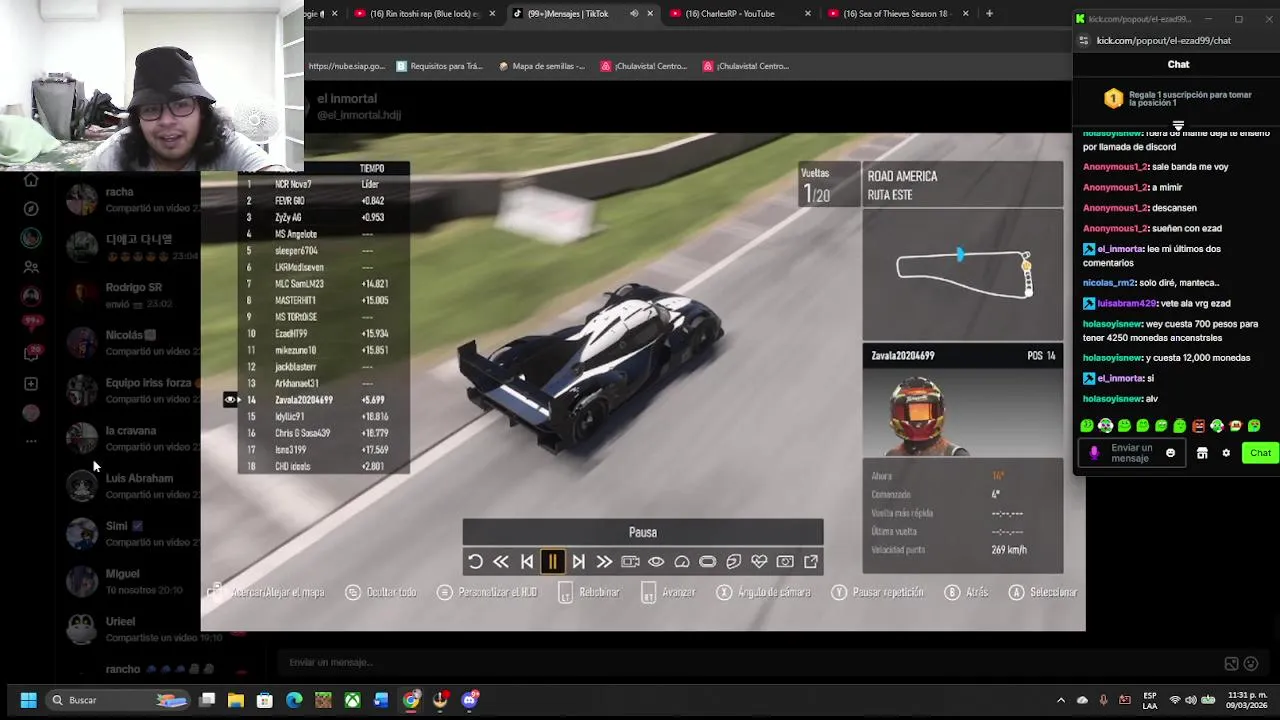
Task: Click the green Chat send button
Action: (x=1260, y=453)
